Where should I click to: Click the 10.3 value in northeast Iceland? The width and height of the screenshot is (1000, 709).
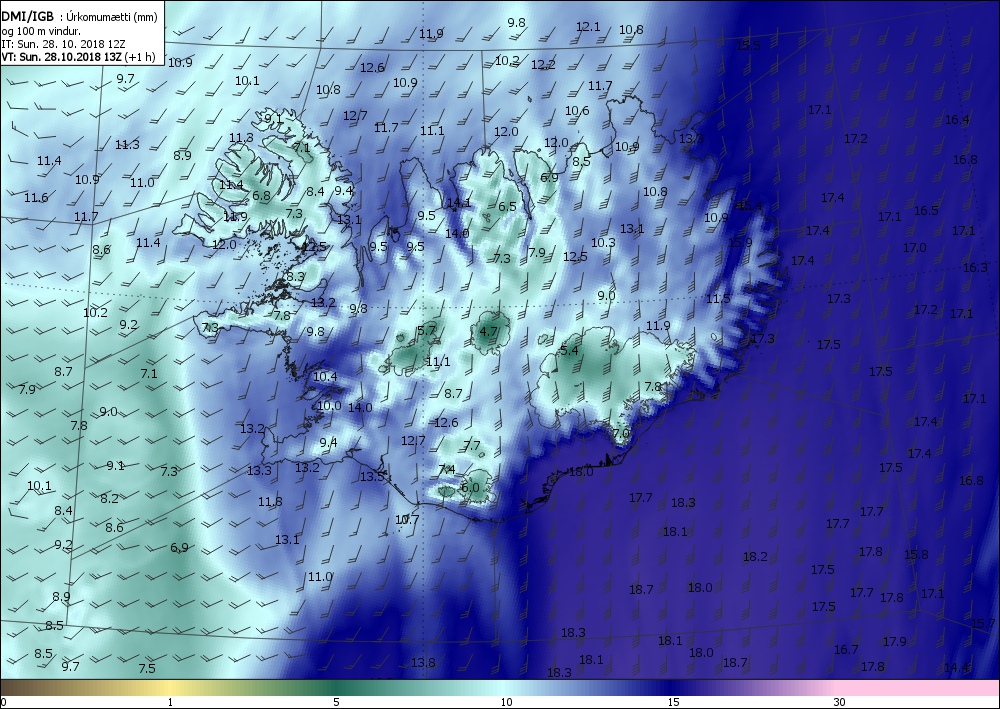click(x=603, y=242)
